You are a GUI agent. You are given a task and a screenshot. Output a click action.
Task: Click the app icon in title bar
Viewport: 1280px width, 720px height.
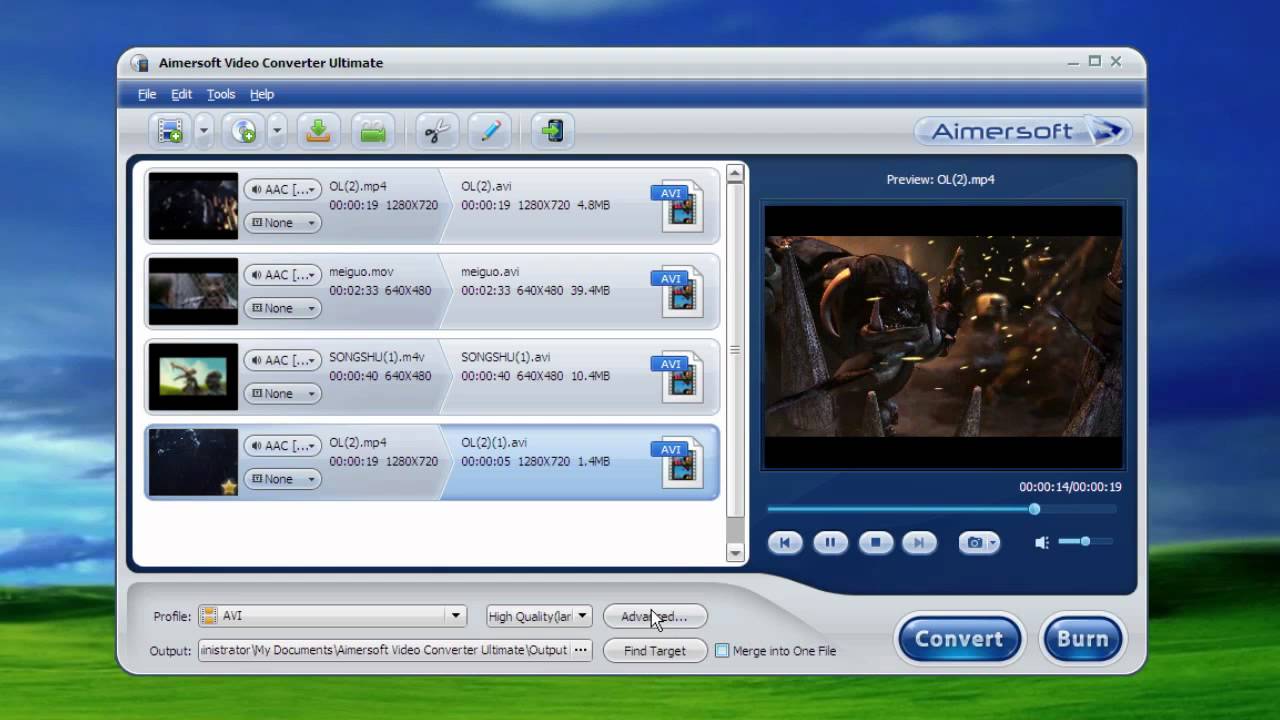click(140, 63)
